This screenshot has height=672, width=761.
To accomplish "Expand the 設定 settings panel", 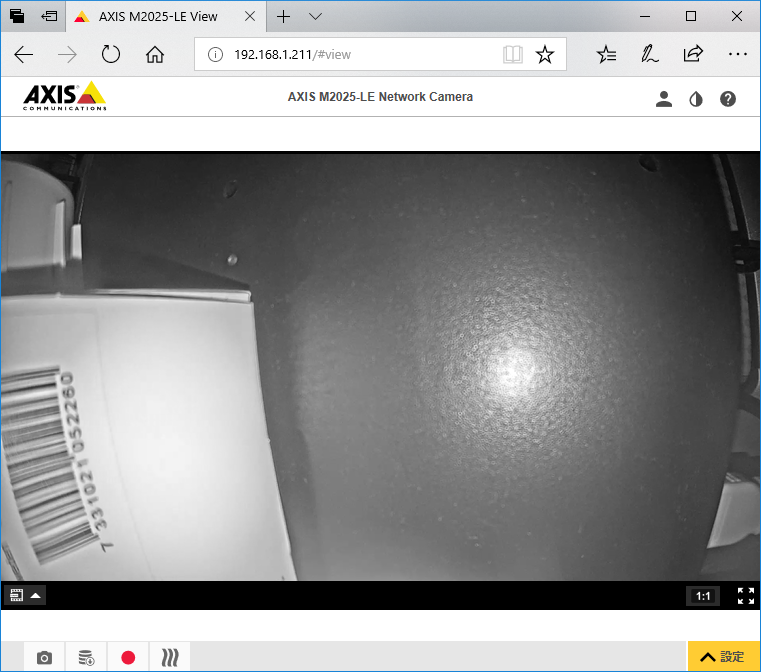I will tap(724, 656).
